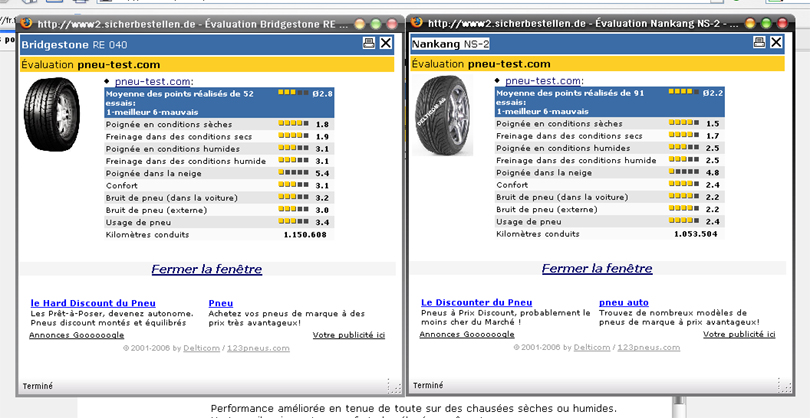Screen dimensions: 810x418
Task: Click the Nankang tire thumbnail image
Action: tap(443, 115)
